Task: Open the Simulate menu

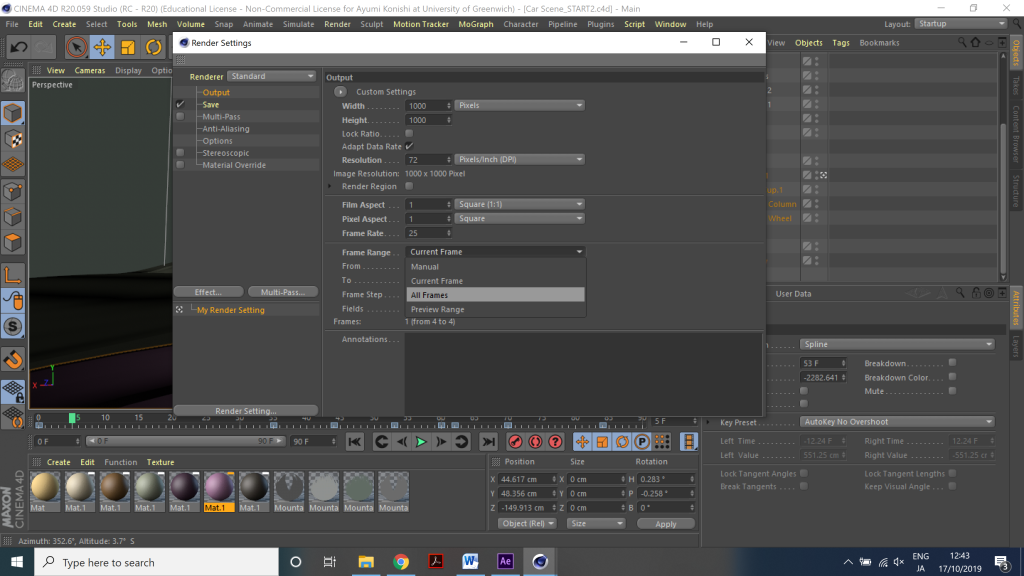Action: point(298,24)
